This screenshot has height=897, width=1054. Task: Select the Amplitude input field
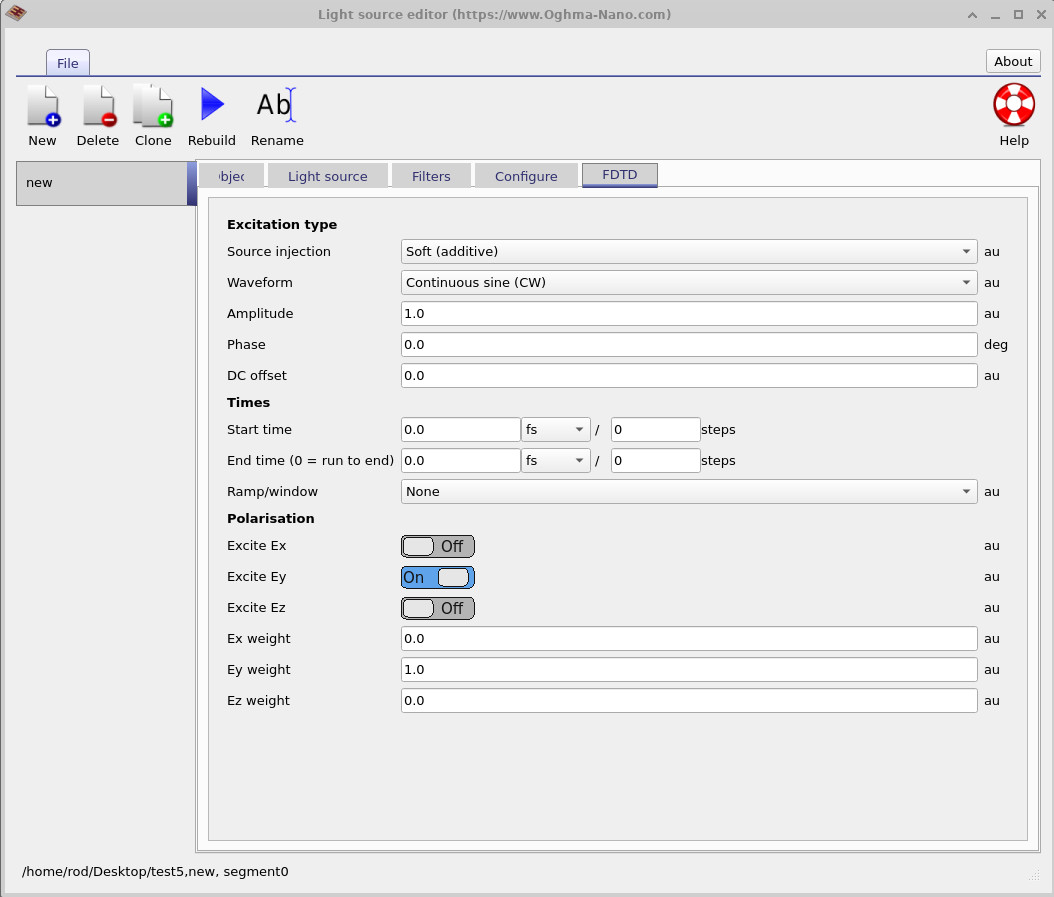pos(688,313)
